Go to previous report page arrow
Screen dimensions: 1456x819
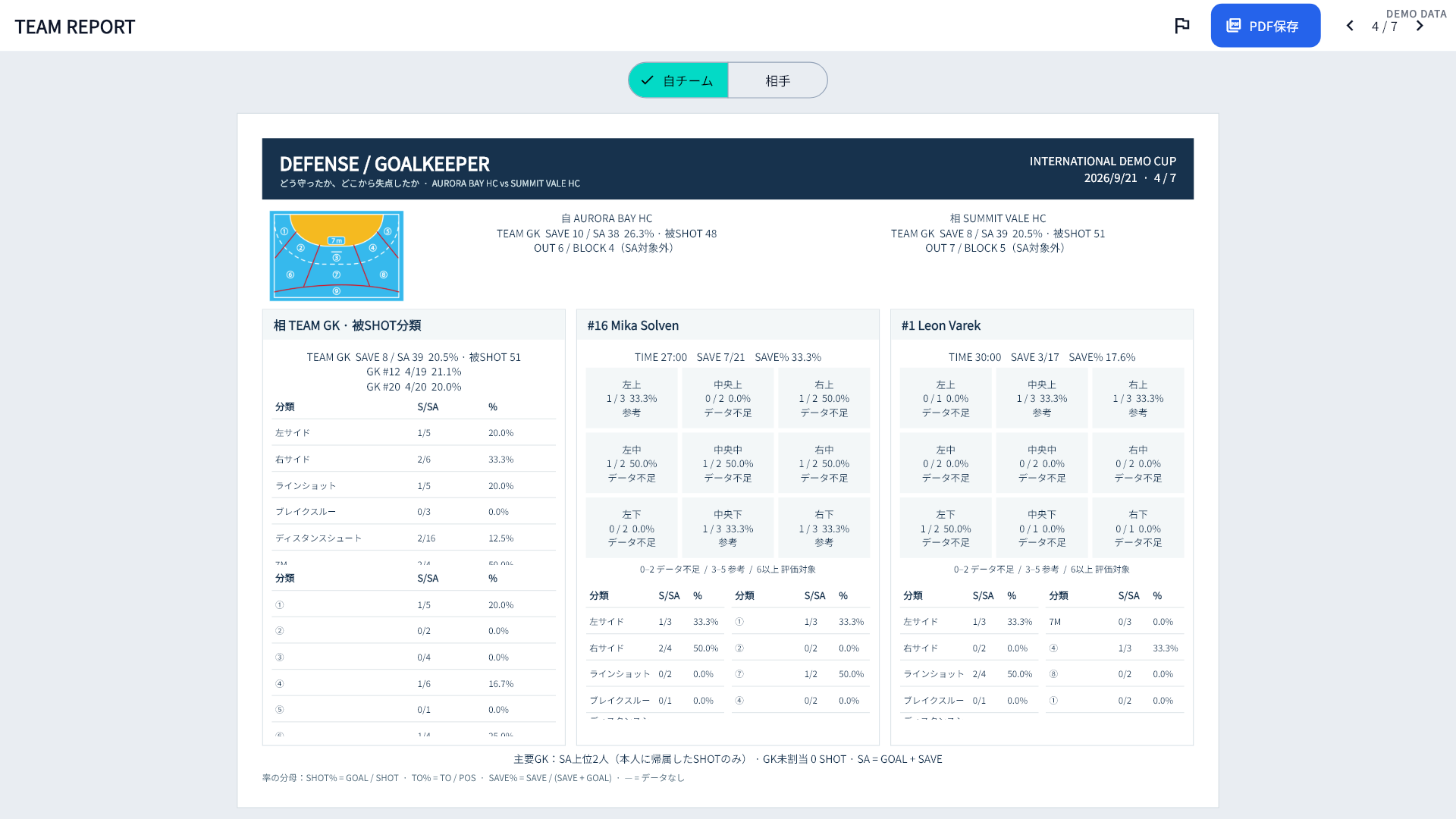(x=1350, y=26)
